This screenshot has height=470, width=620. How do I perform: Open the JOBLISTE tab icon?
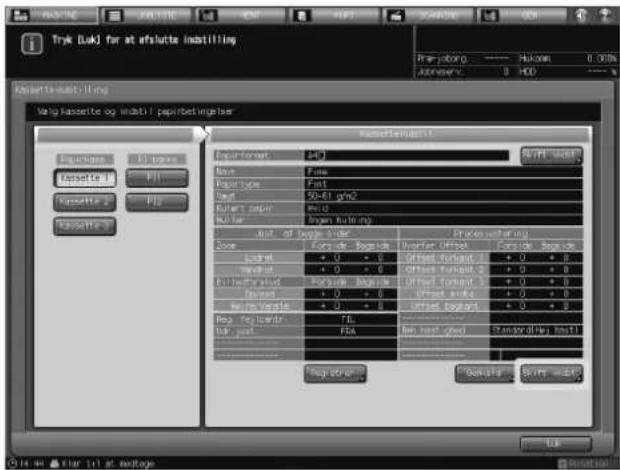coord(114,16)
